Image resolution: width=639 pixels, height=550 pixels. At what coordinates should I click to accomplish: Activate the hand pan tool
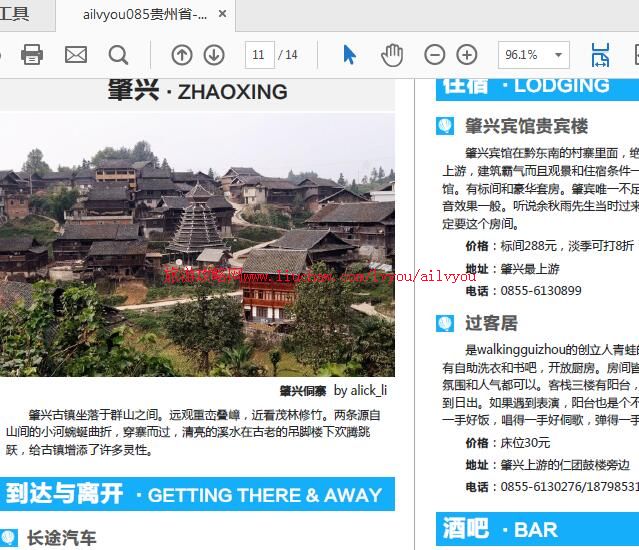coord(392,54)
